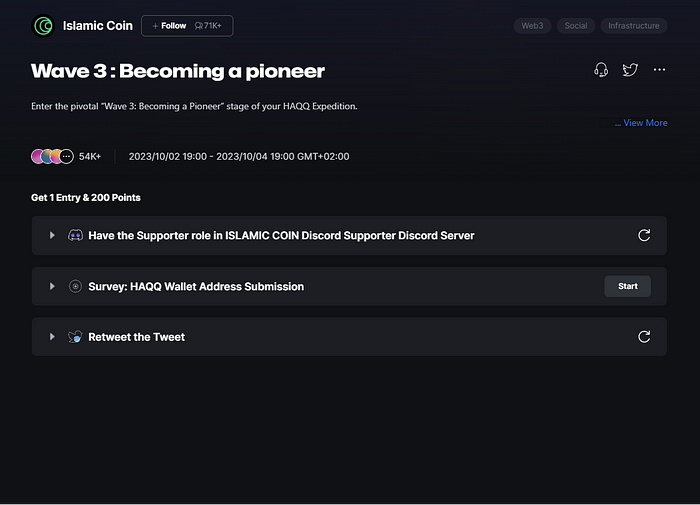Open the participant avatars list
Image resolution: width=700 pixels, height=505 pixels.
click(x=52, y=156)
